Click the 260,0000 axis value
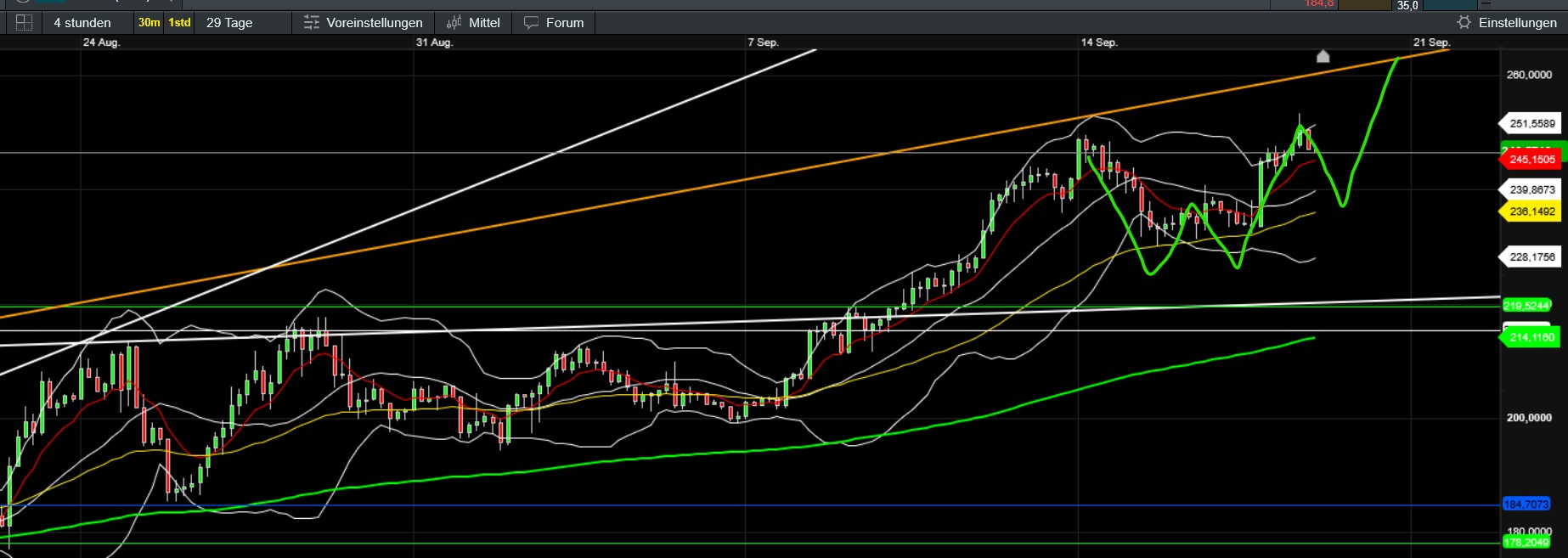1568x558 pixels. click(1529, 75)
